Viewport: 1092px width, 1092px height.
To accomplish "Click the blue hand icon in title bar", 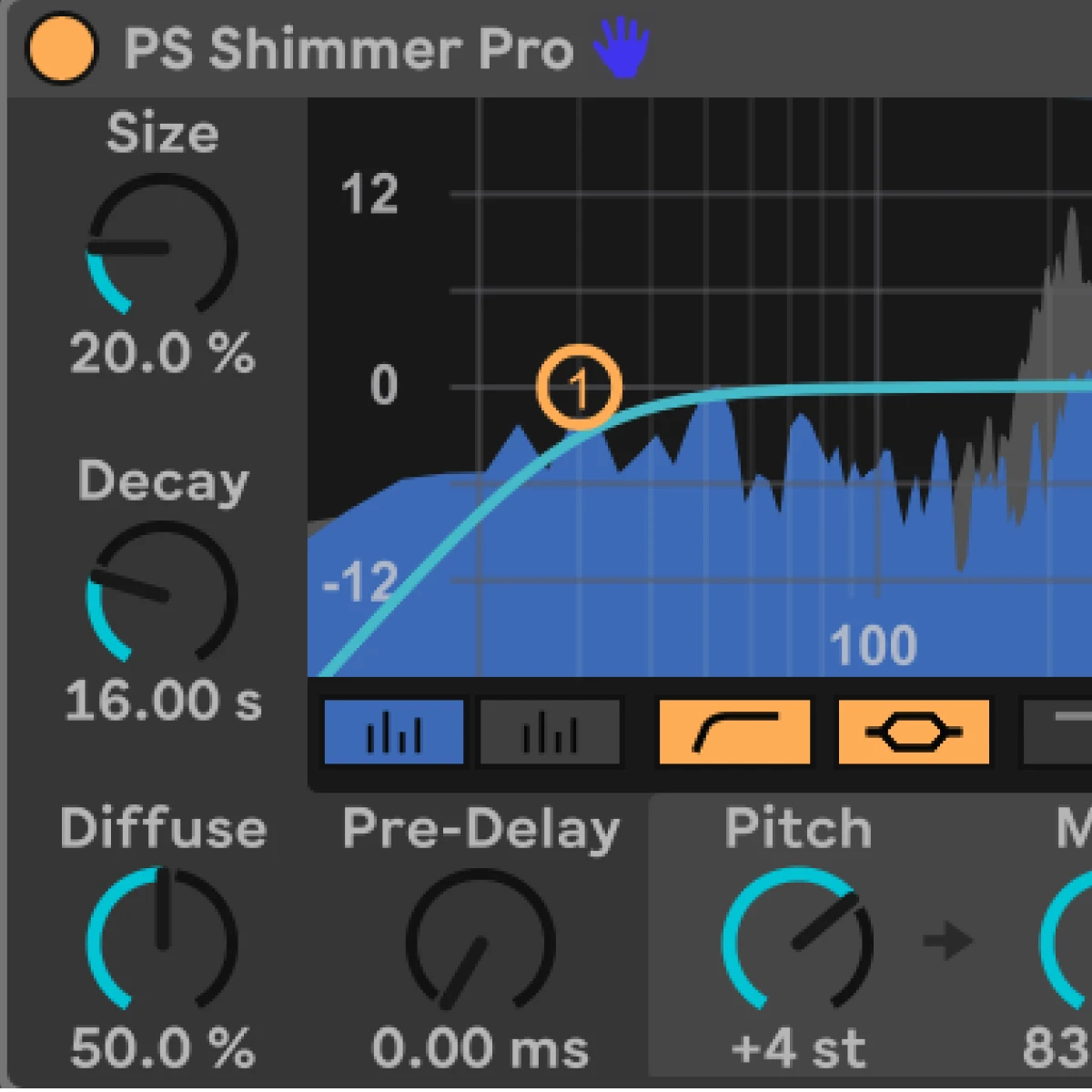I will [x=622, y=49].
